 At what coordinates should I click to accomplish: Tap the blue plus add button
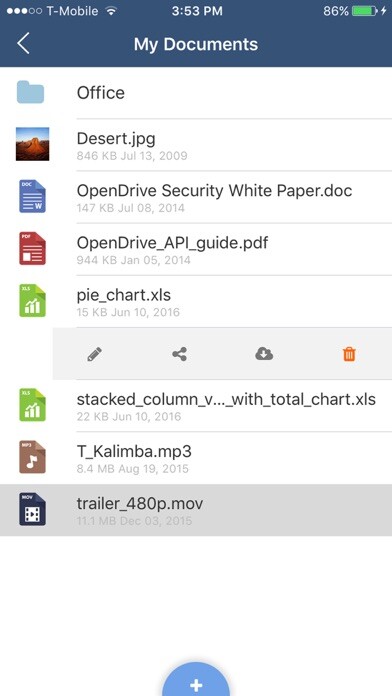tap(196, 679)
